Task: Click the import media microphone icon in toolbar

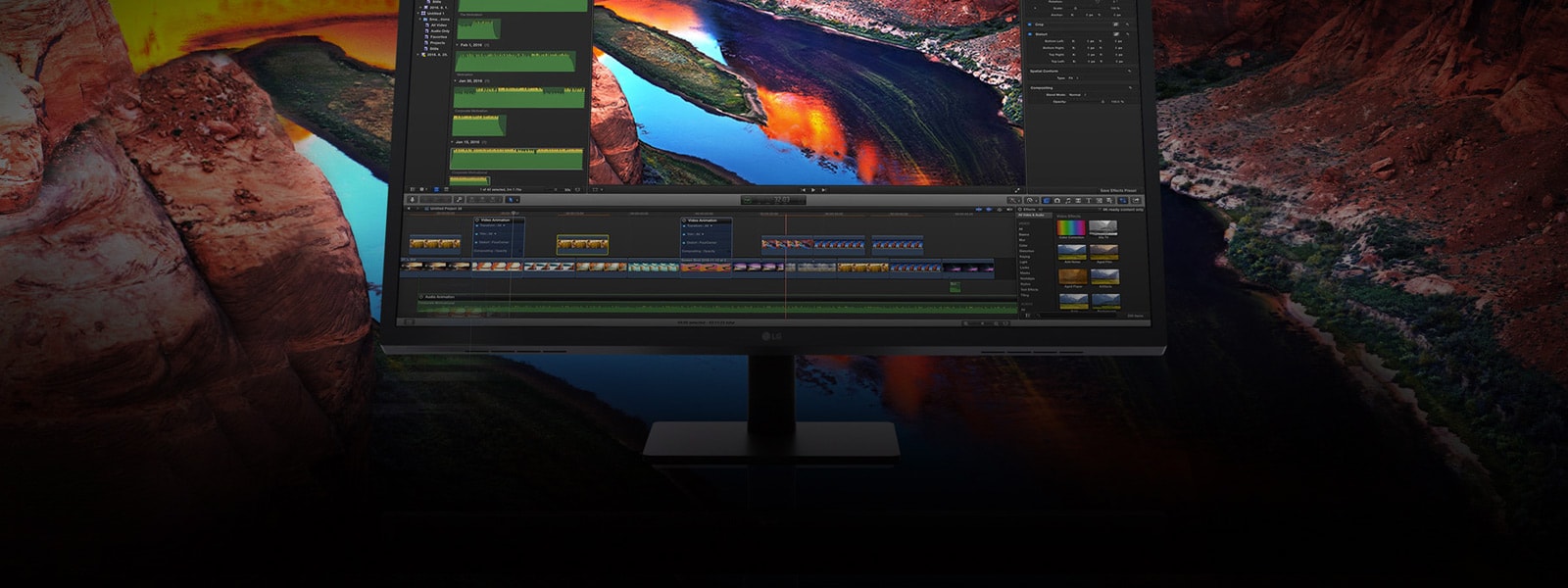Action: pyautogui.click(x=412, y=200)
